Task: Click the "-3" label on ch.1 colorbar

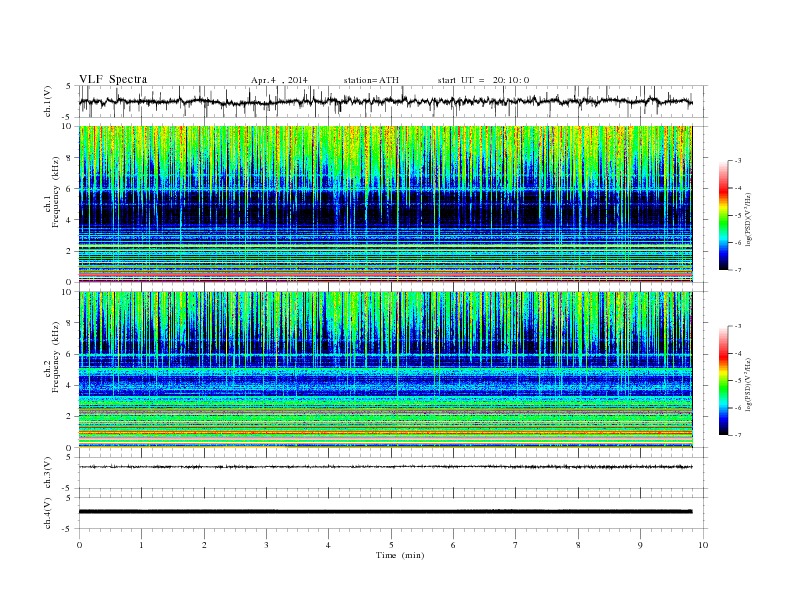Action: coord(737,161)
